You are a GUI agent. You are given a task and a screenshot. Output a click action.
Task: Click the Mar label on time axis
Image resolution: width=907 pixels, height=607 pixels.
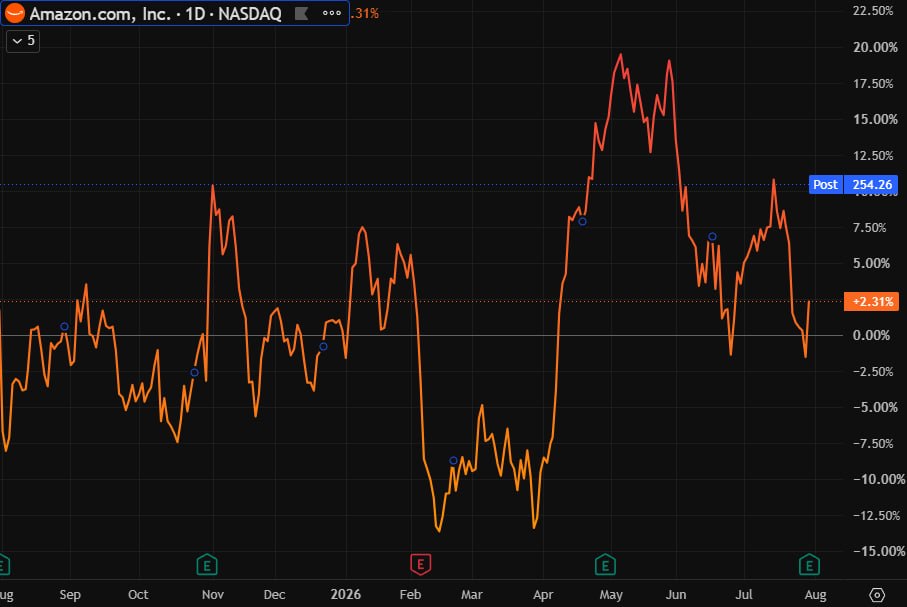(x=471, y=595)
